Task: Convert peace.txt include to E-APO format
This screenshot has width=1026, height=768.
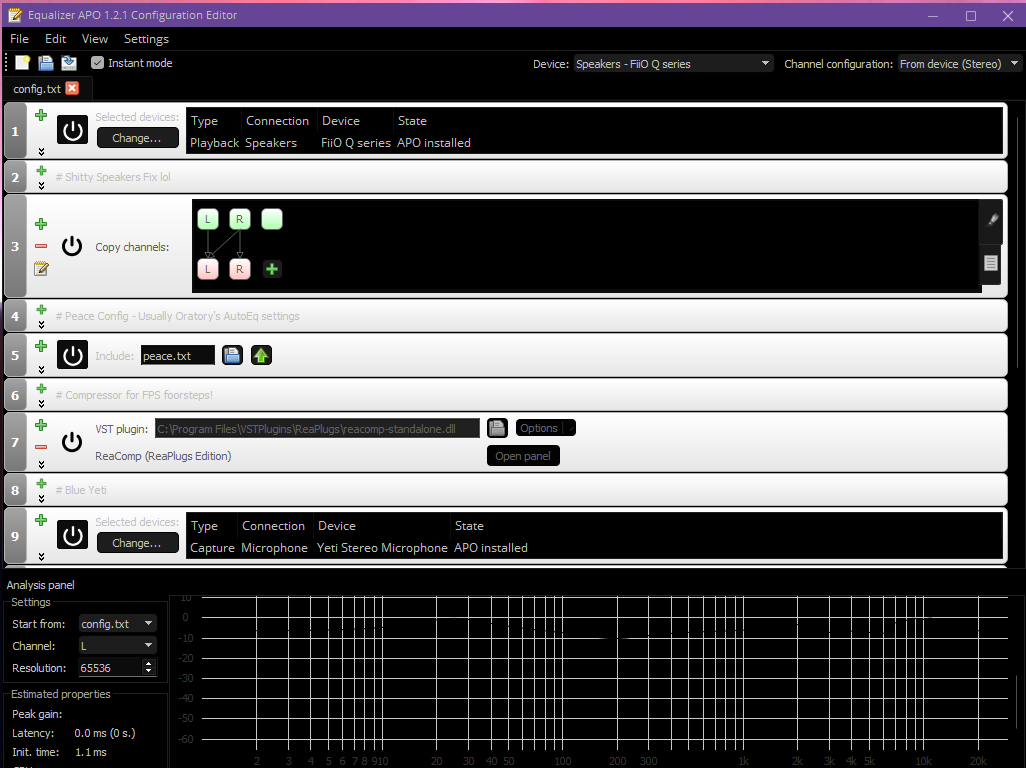Action: (260, 355)
